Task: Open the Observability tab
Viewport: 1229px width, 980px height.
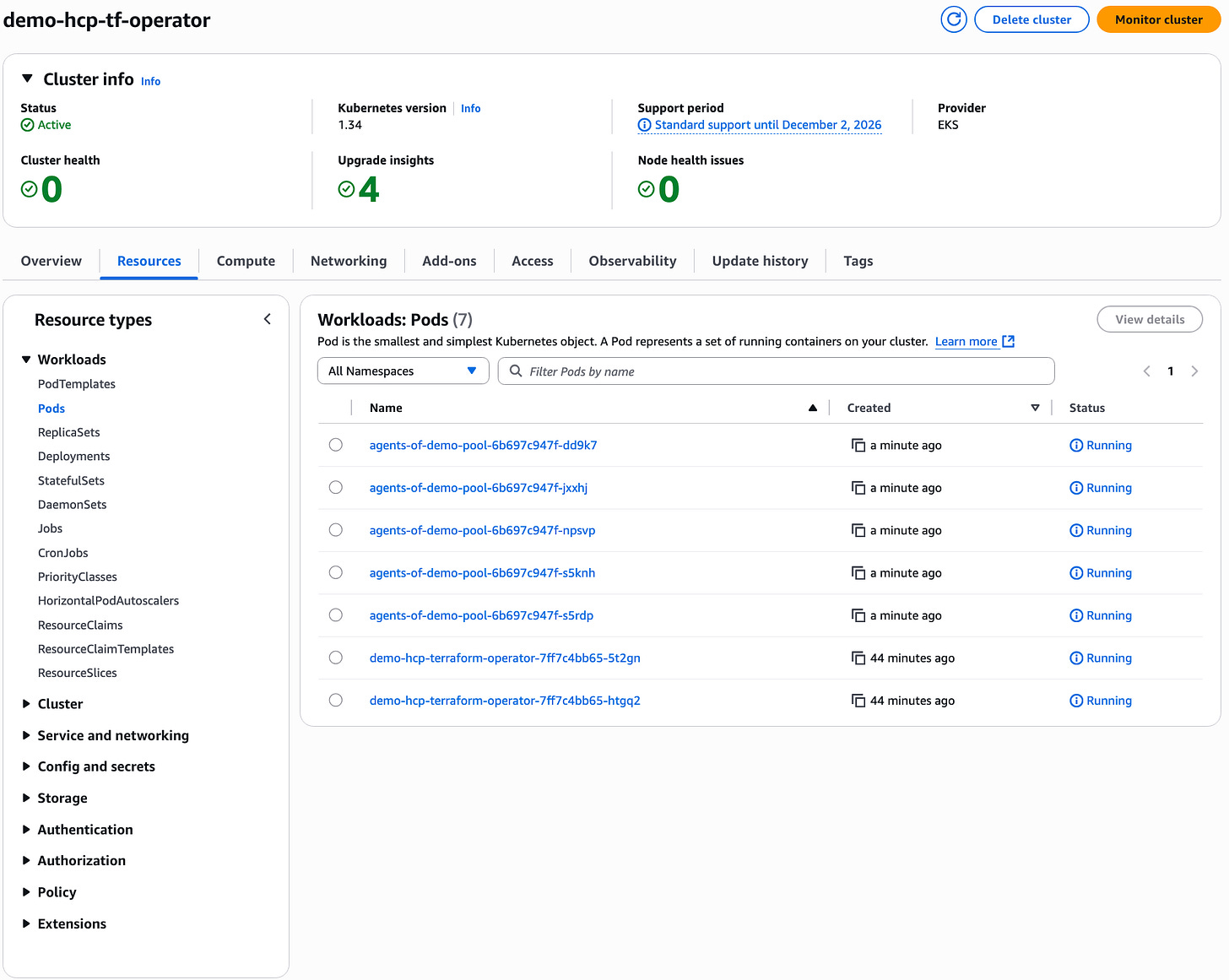Action: tap(633, 261)
